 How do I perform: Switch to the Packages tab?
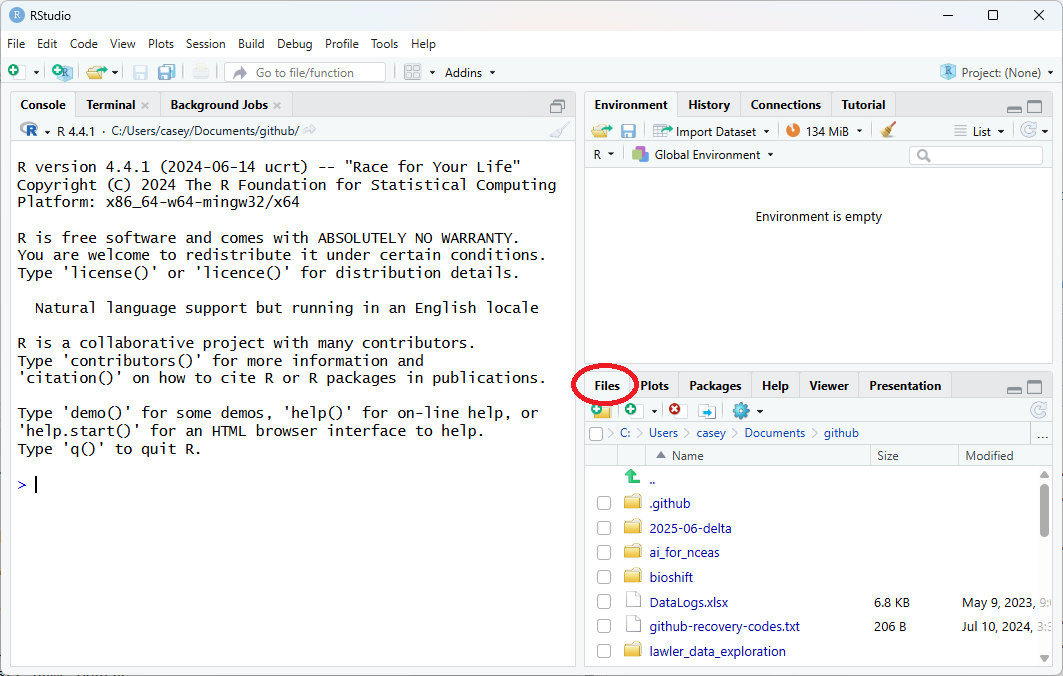point(715,386)
